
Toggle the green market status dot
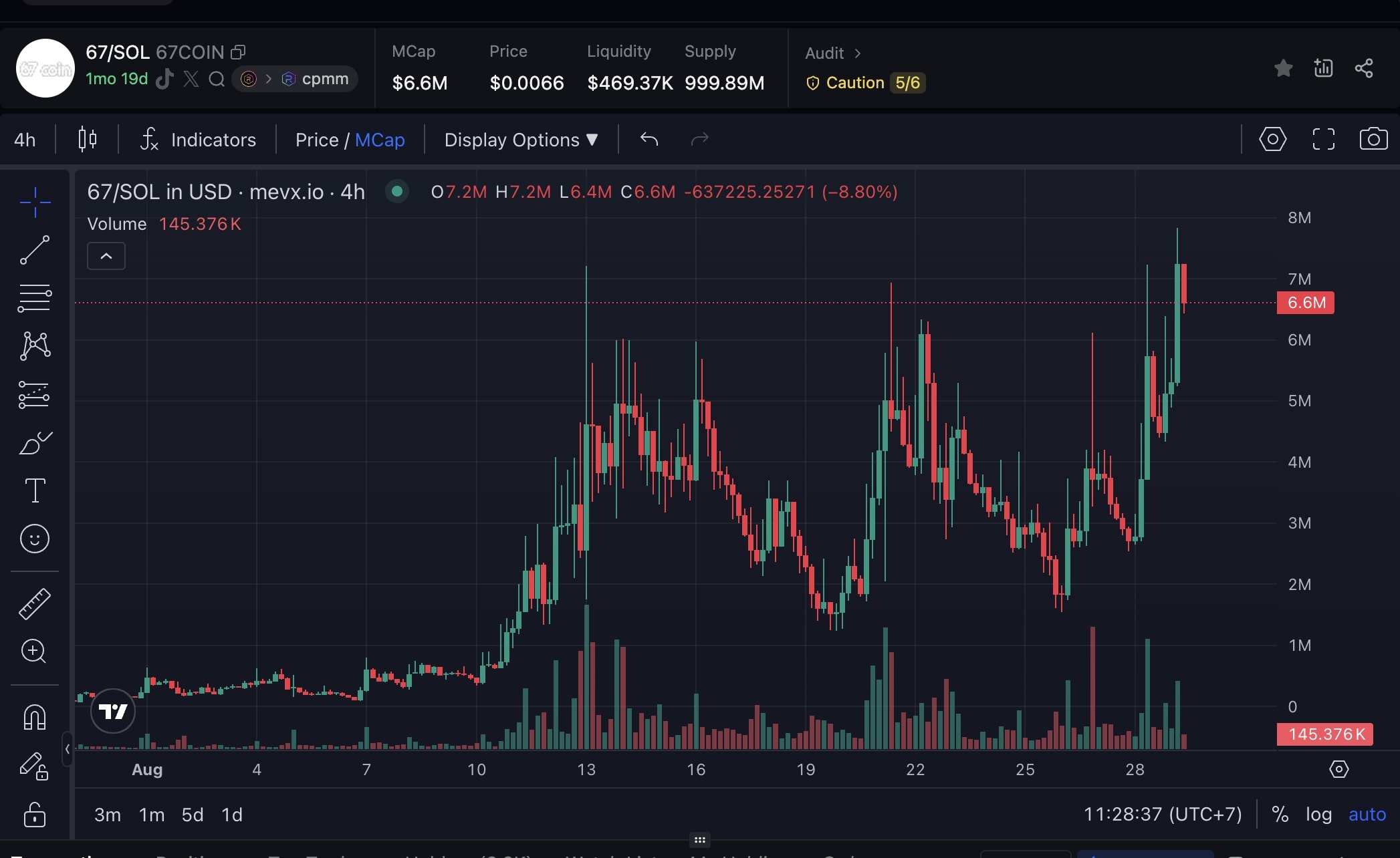(397, 192)
